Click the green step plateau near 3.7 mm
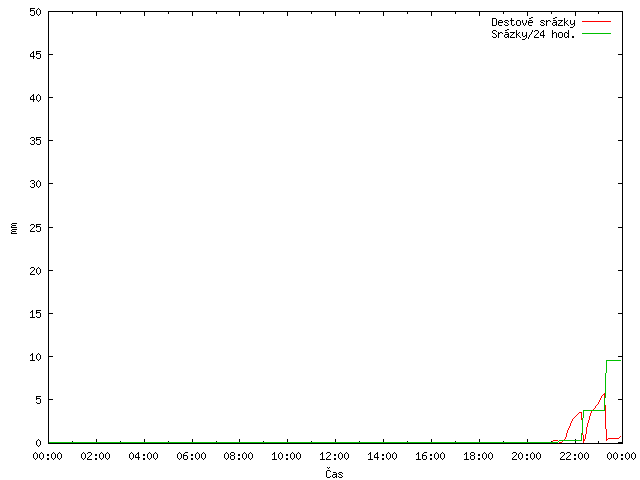This screenshot has height=480, width=640. click(x=594, y=410)
